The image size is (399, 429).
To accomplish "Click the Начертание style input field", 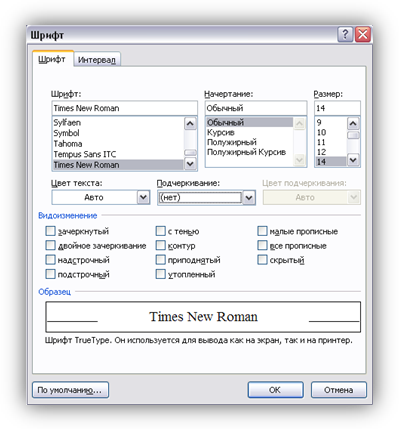I will (x=256, y=108).
